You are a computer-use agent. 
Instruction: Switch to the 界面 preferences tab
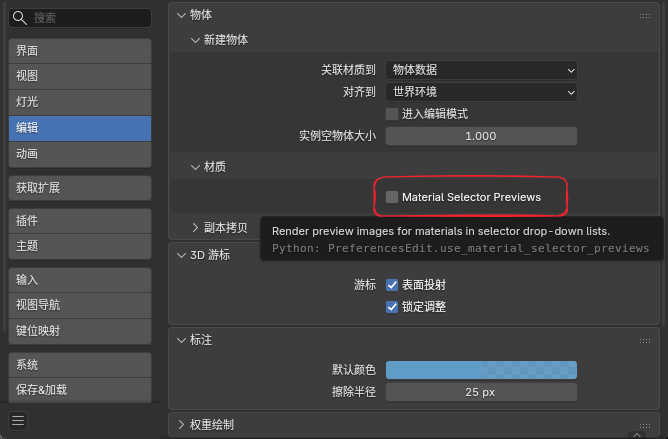80,51
